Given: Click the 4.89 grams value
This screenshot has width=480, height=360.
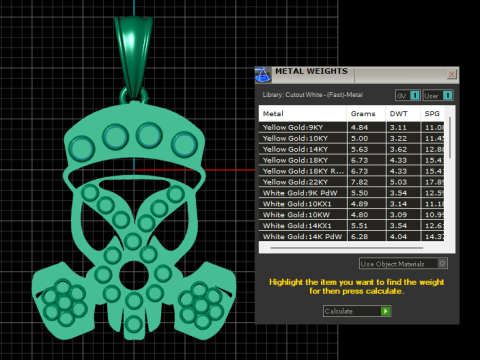Looking at the screenshot, I should click(x=359, y=204).
